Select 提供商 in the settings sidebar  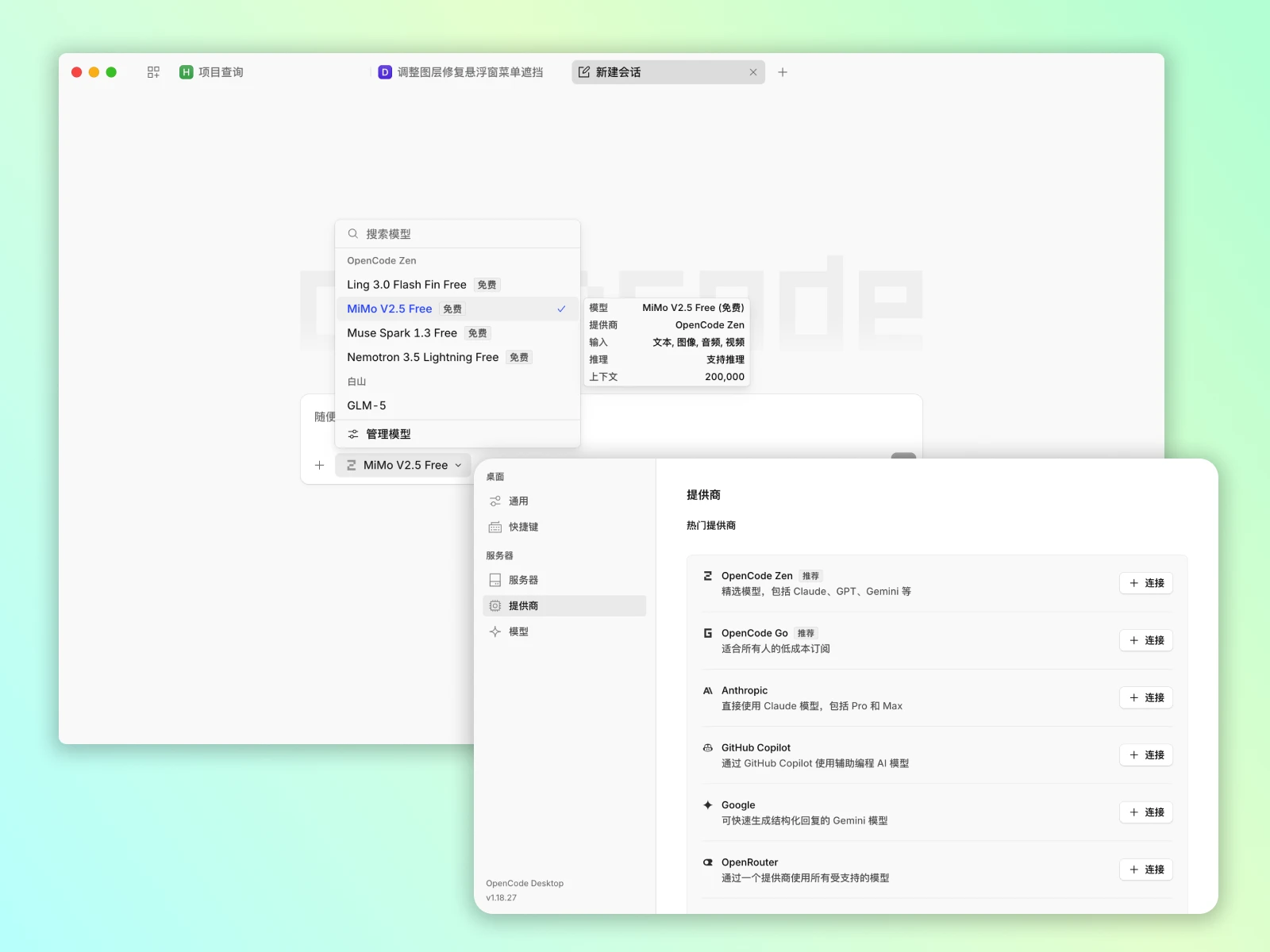click(x=564, y=605)
